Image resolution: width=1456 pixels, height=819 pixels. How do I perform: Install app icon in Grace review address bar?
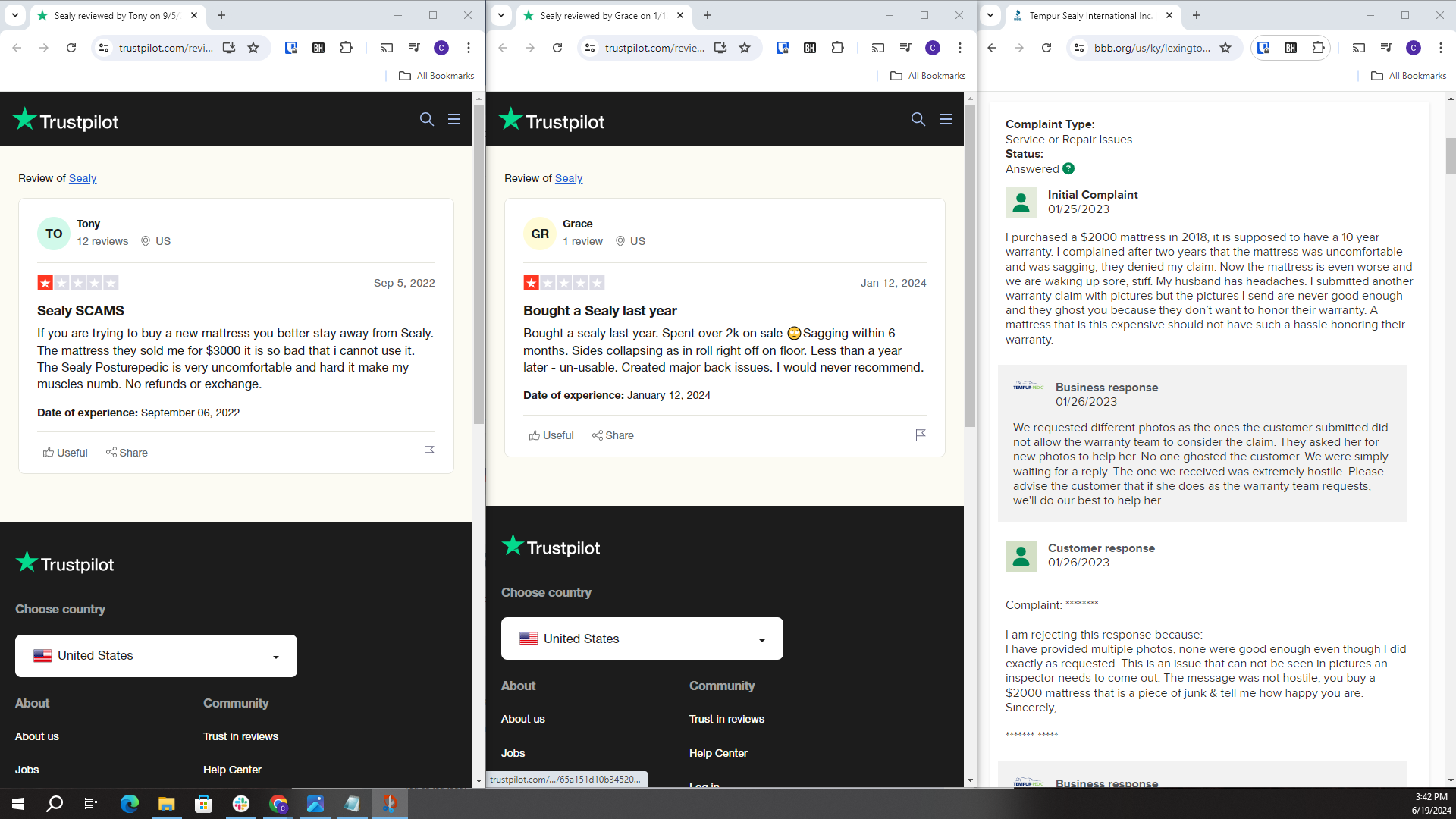[x=720, y=48]
